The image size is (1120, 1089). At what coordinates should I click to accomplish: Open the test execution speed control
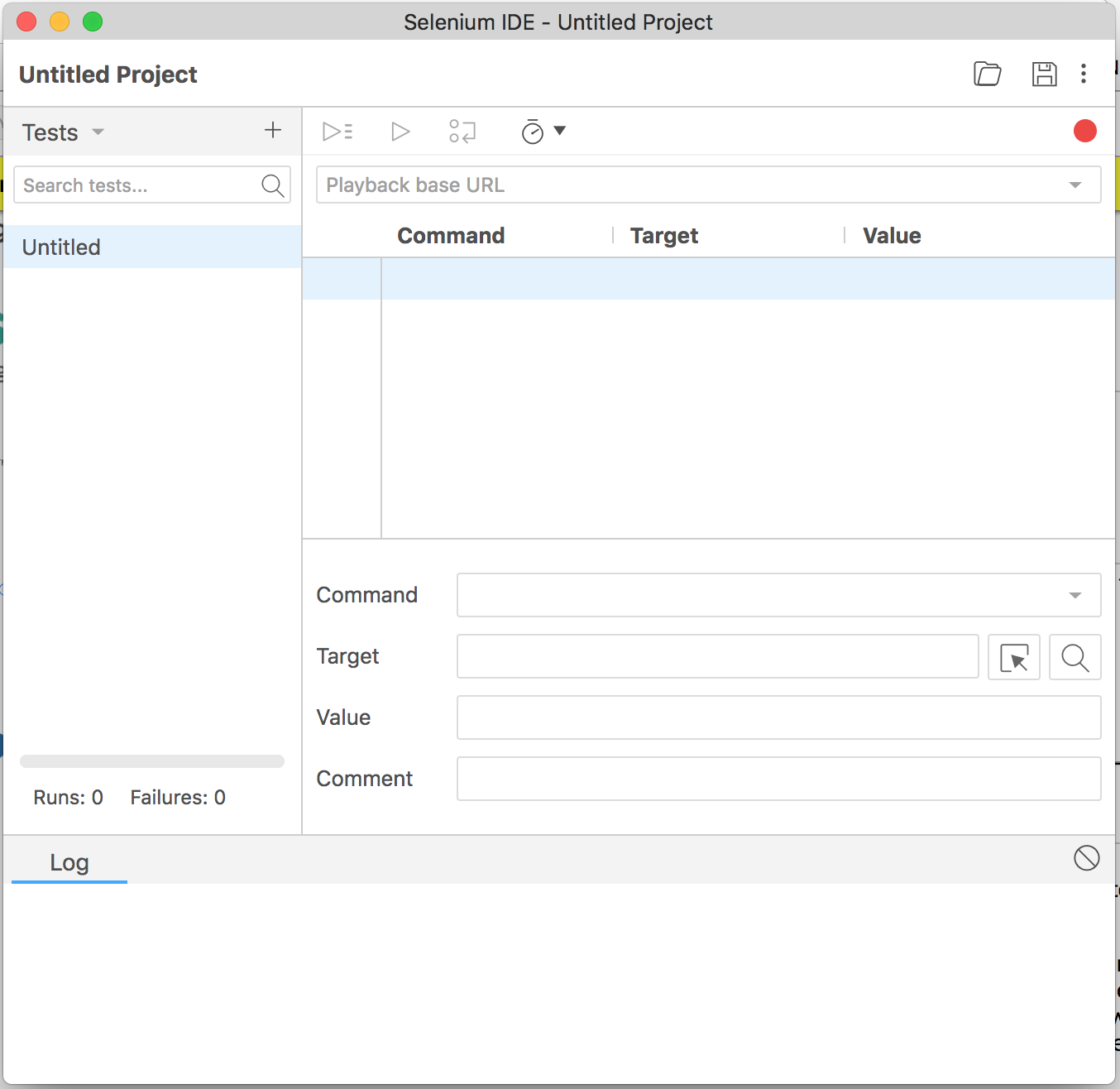[x=543, y=132]
